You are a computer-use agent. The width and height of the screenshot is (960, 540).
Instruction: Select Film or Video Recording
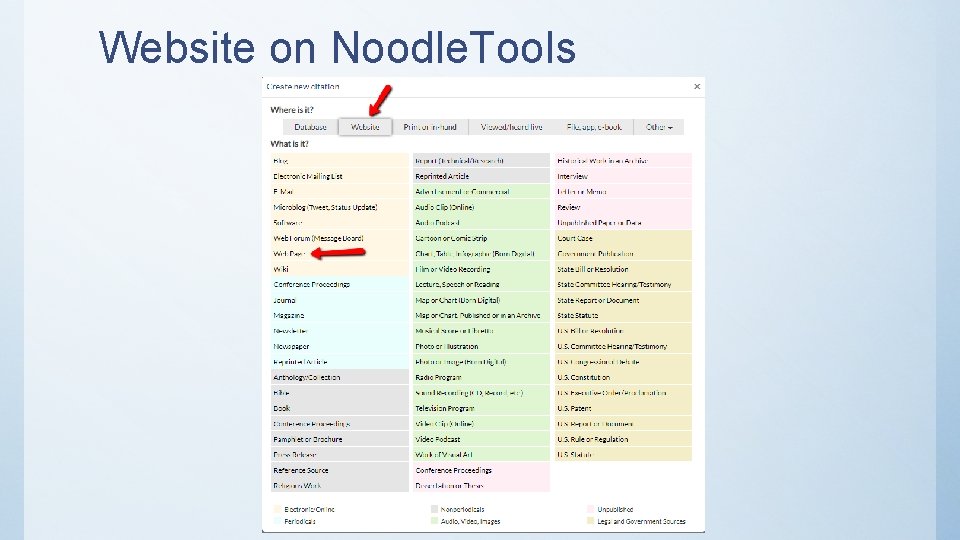coord(481,269)
